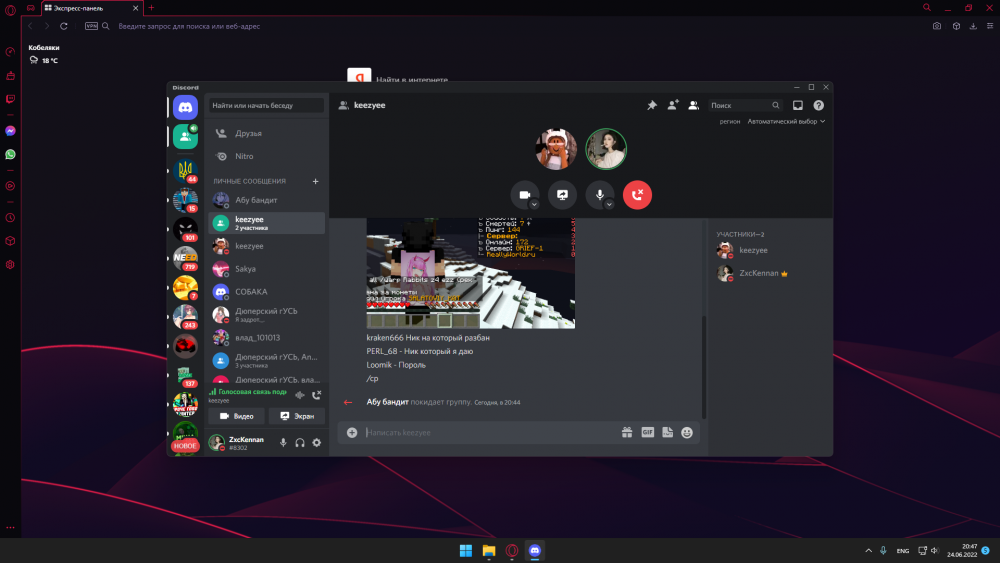
Task: Open Minecraft screenshot image in chat
Action: [x=471, y=273]
